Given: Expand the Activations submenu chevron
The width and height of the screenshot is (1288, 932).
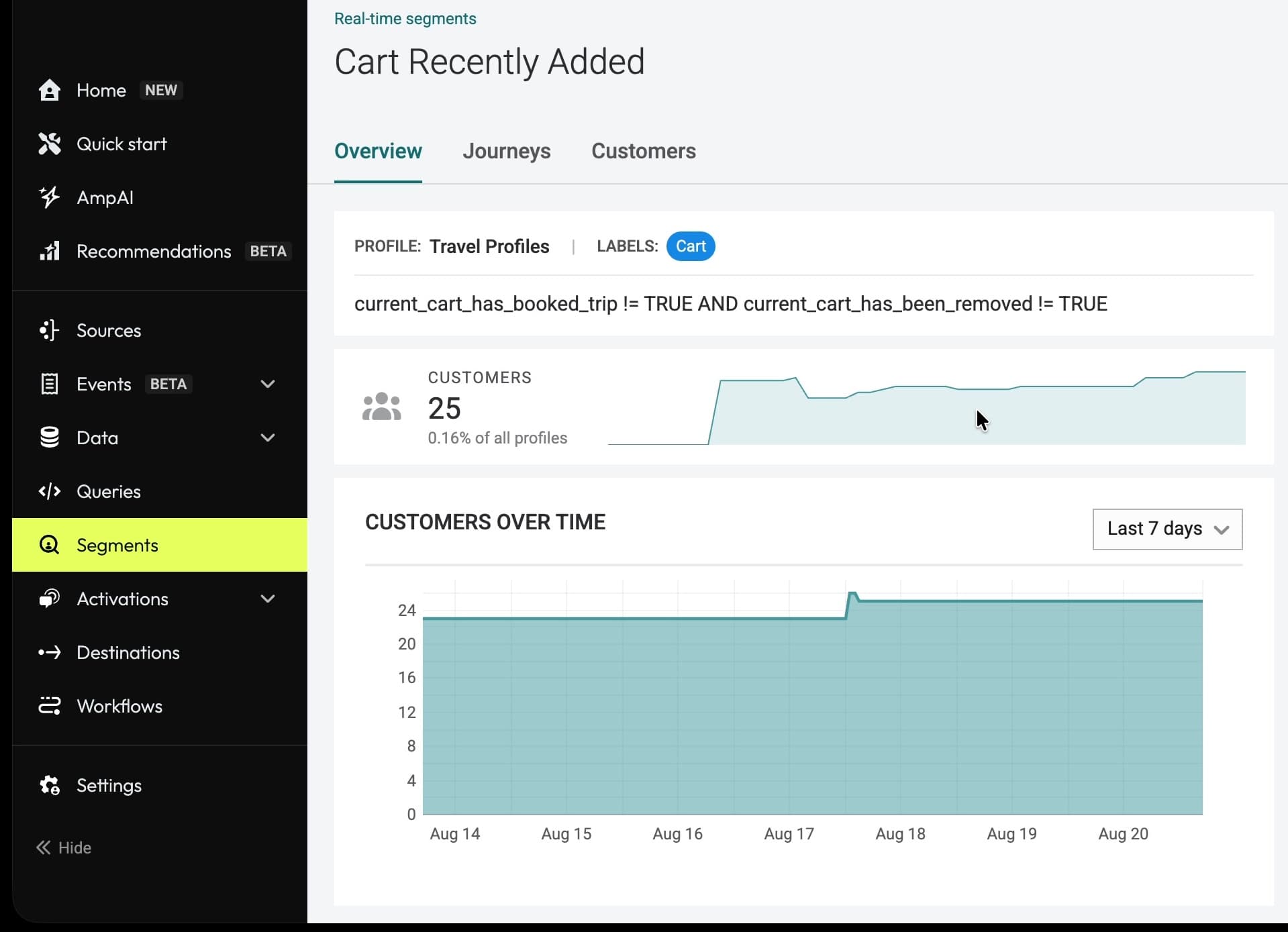Looking at the screenshot, I should [x=268, y=599].
